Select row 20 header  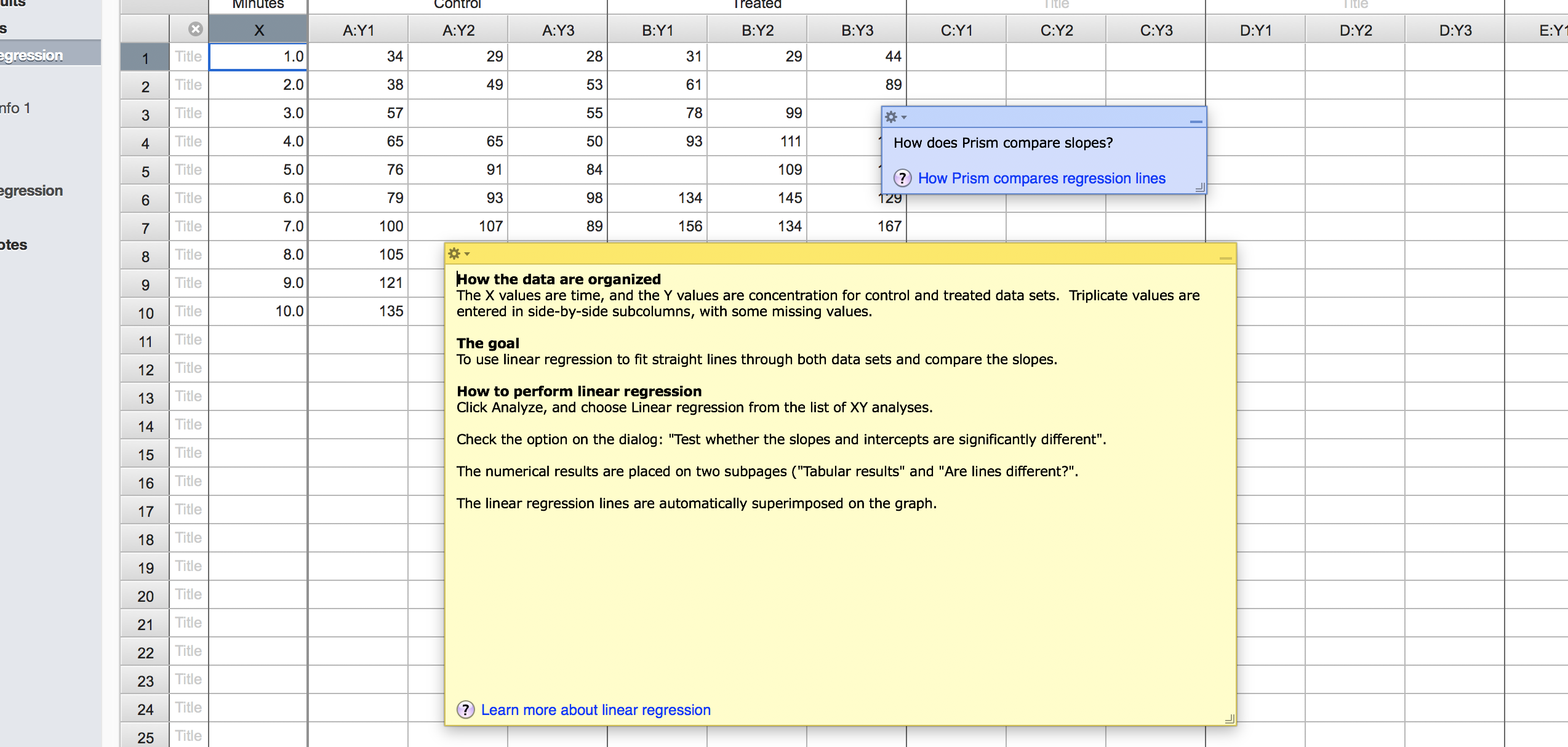click(145, 595)
